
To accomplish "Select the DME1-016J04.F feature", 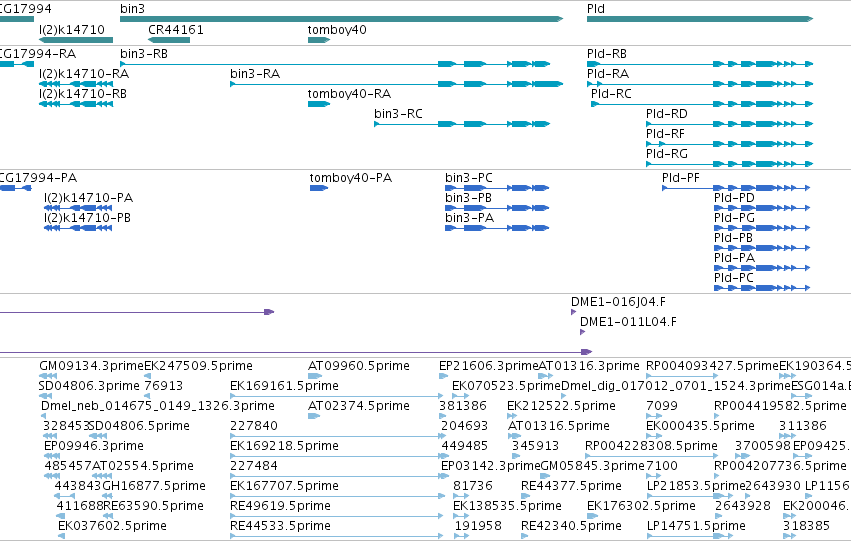I will click(574, 313).
